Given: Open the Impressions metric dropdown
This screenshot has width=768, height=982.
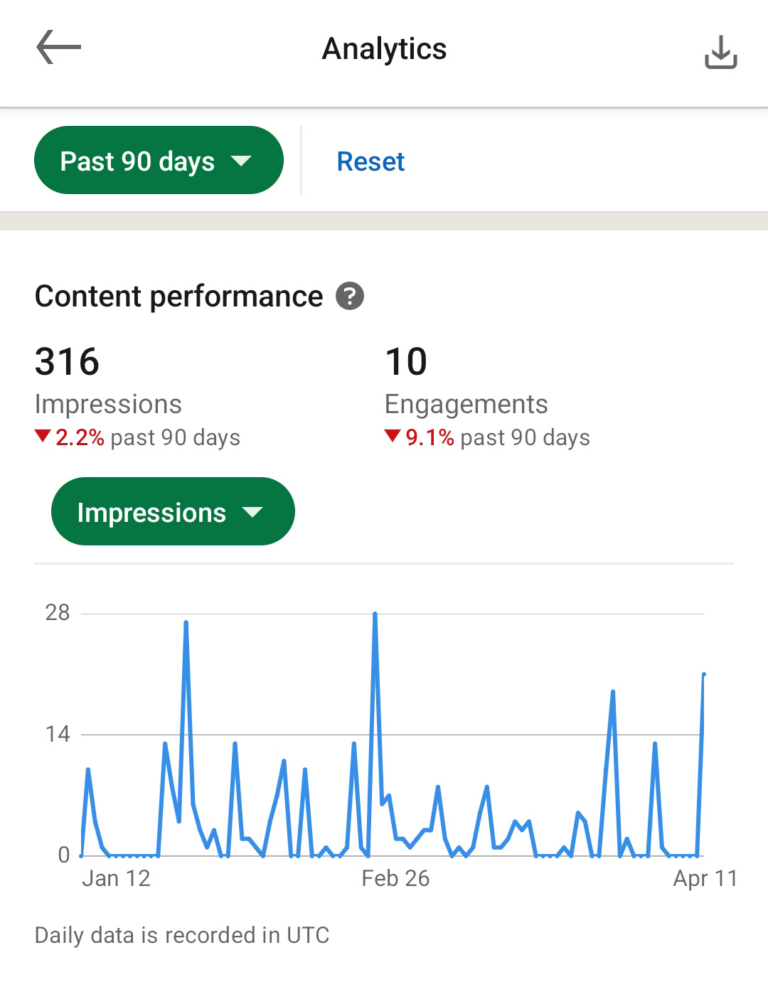Looking at the screenshot, I should (172, 511).
